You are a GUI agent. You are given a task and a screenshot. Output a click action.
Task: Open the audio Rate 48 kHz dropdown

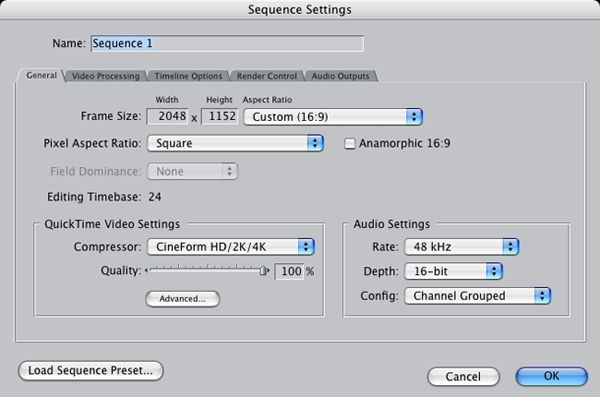(x=461, y=247)
